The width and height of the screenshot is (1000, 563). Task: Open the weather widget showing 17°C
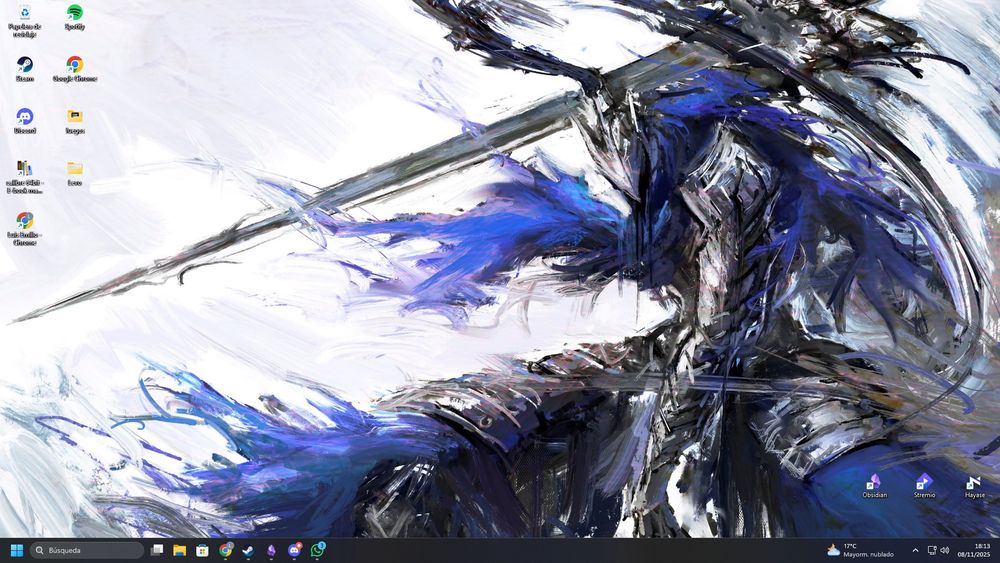[860, 550]
